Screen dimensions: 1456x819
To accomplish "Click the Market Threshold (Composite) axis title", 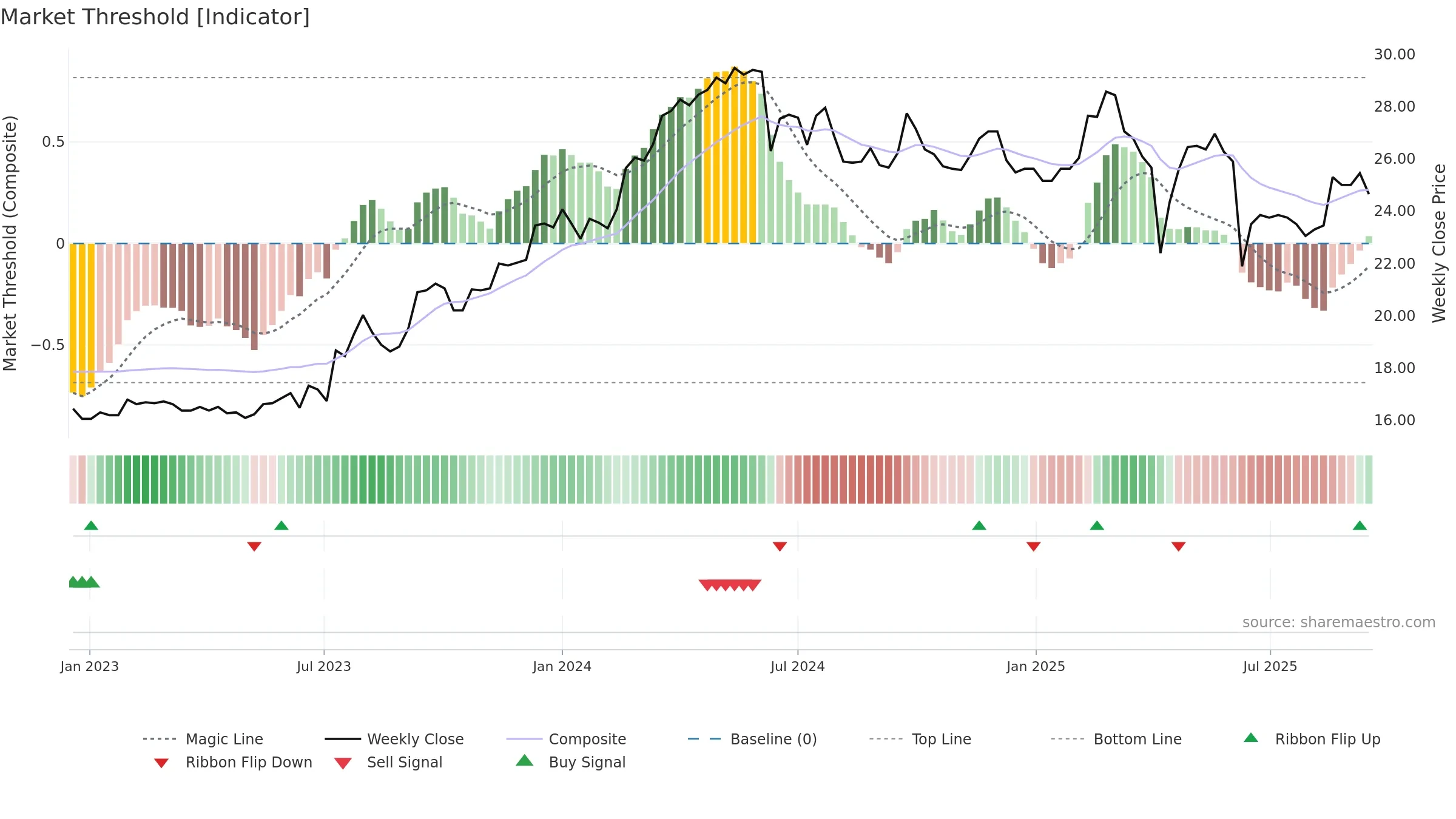I will click(x=10, y=243).
